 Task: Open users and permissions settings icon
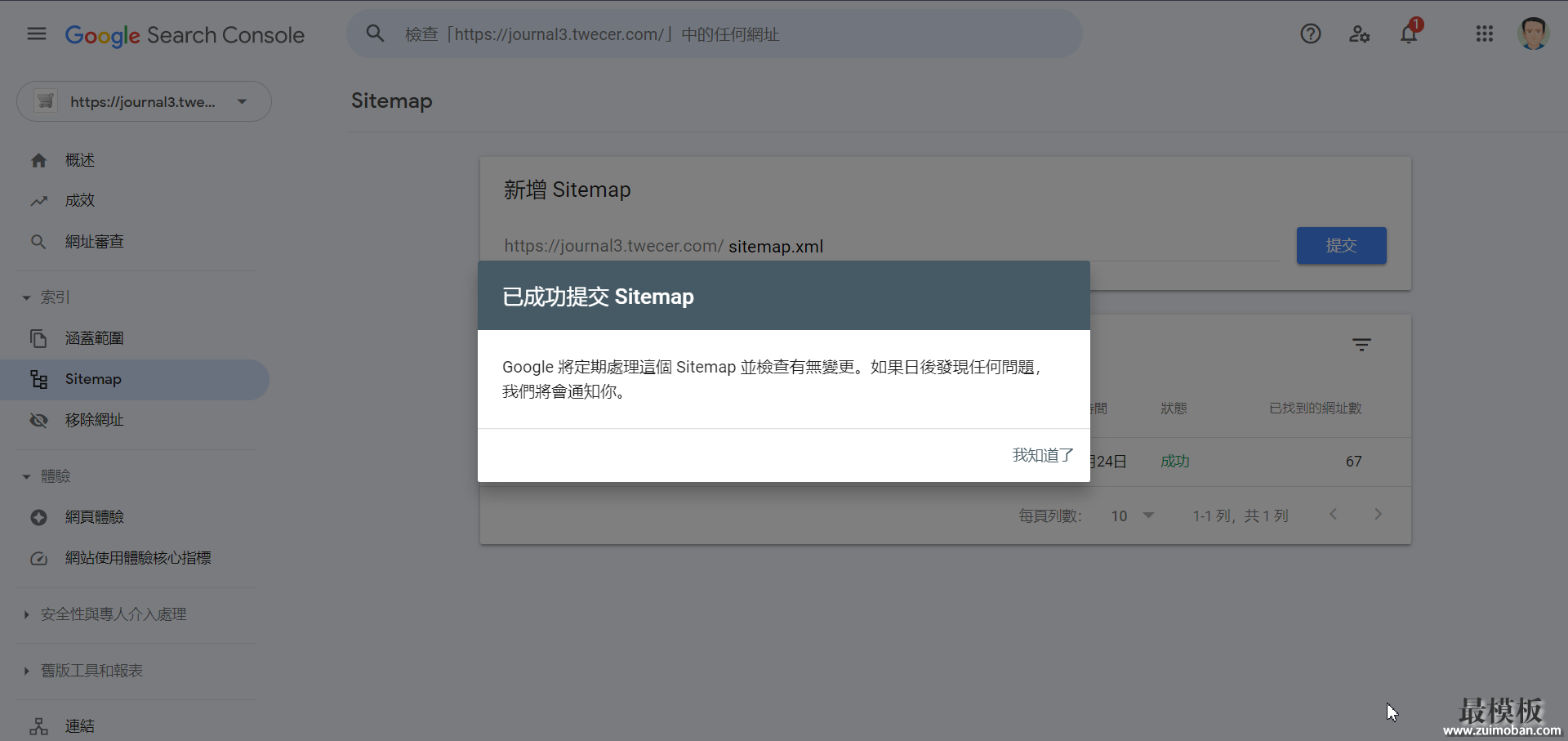[1359, 34]
